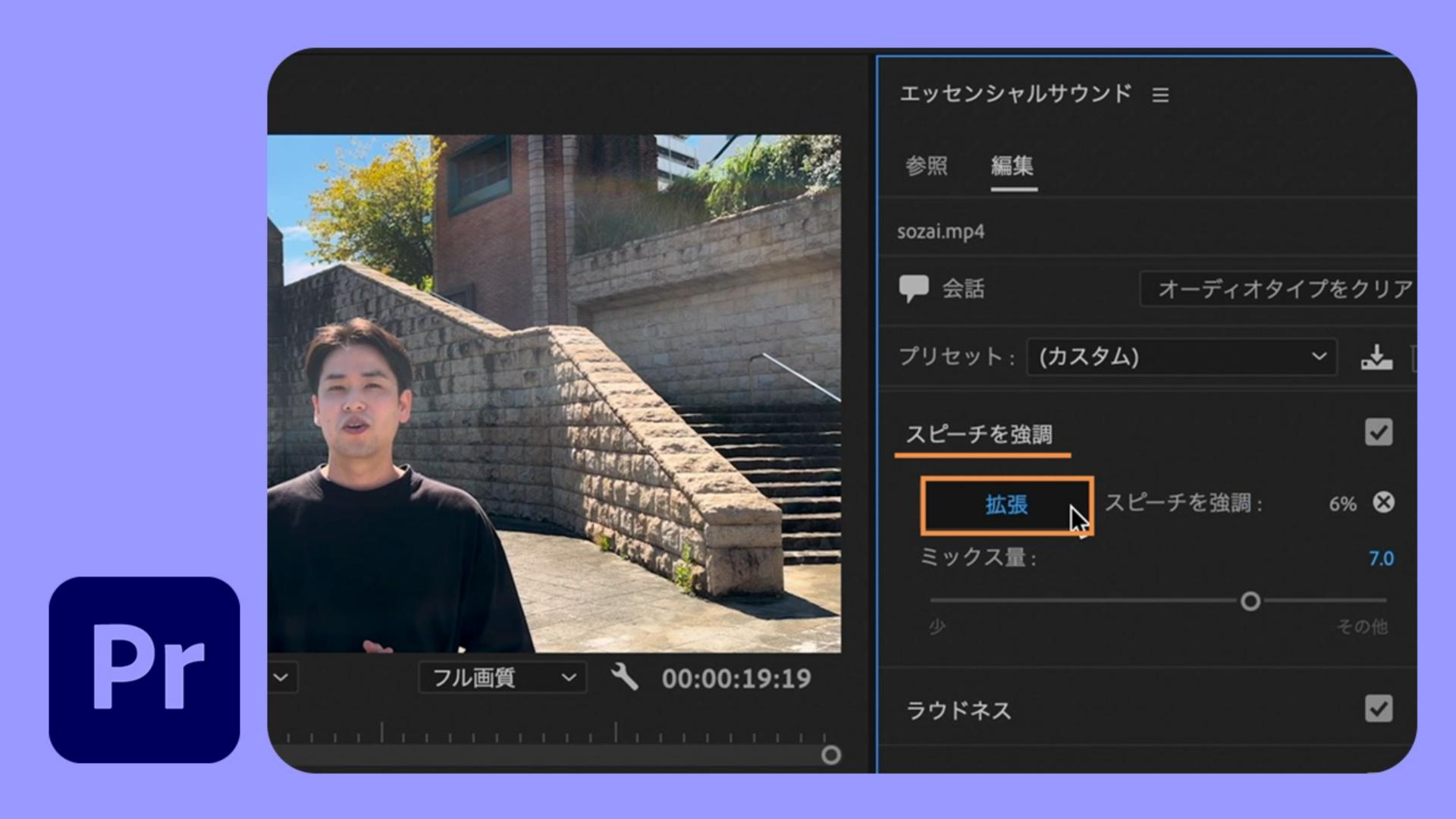This screenshot has width=1456, height=819.
Task: Click the 00:00:19:19 timecode field
Action: [x=736, y=679]
